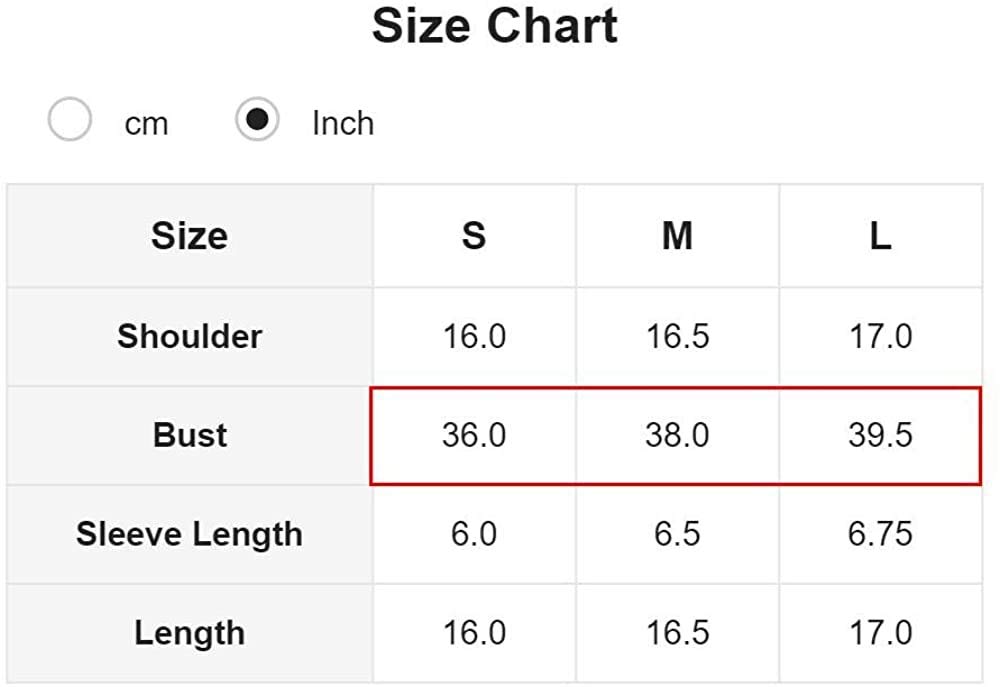
Task: Click the cm unit label
Action: (146, 124)
